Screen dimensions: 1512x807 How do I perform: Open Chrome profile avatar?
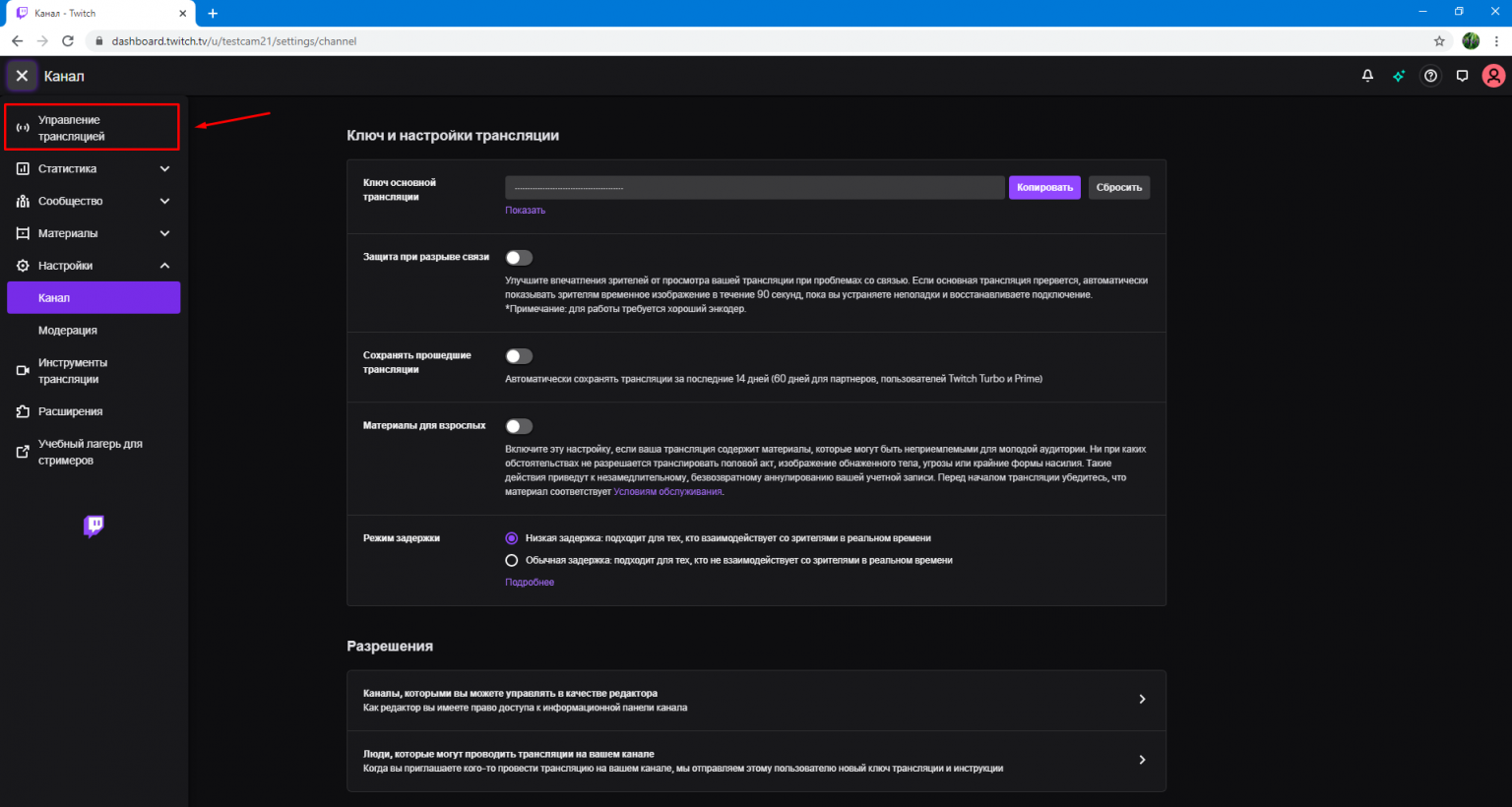coord(1471,41)
